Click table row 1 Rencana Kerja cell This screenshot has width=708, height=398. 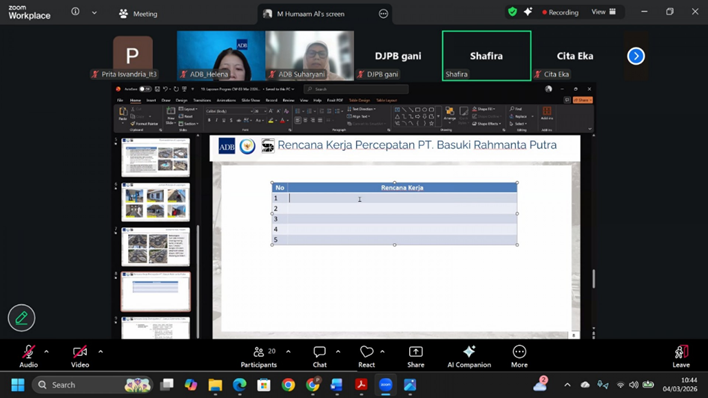pyautogui.click(x=402, y=198)
